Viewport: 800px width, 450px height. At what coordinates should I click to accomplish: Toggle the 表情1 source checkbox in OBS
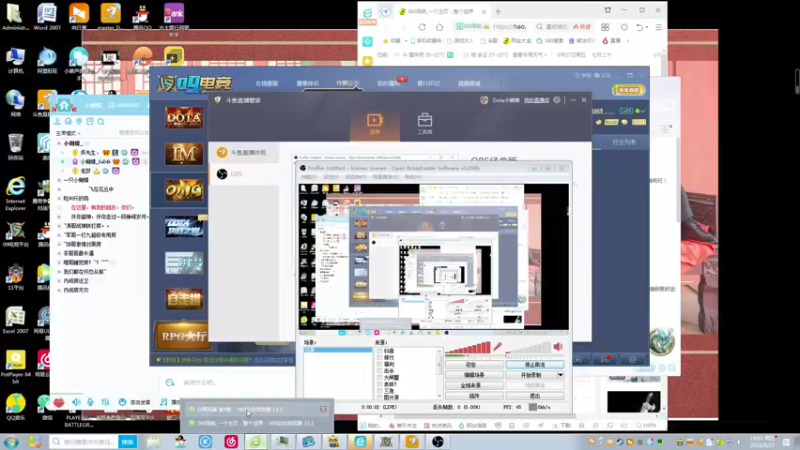coord(380,384)
